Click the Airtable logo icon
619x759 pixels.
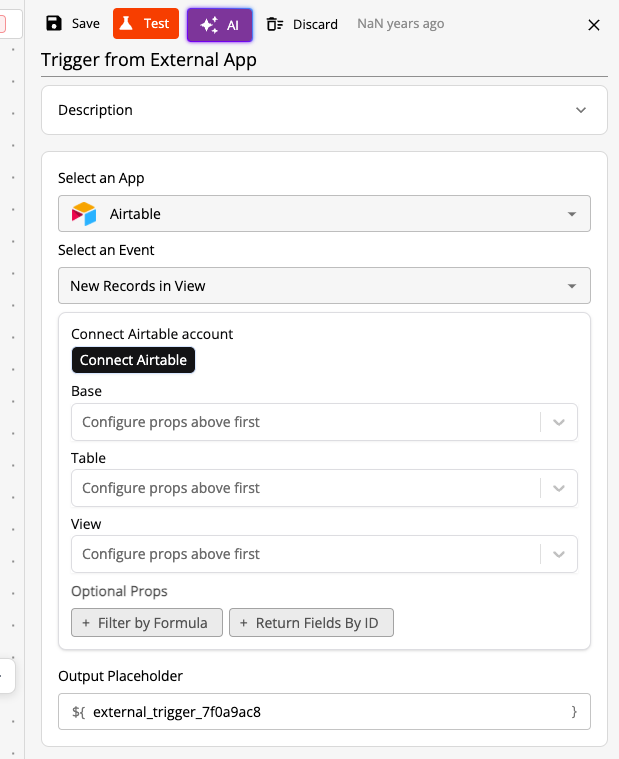[84, 214]
